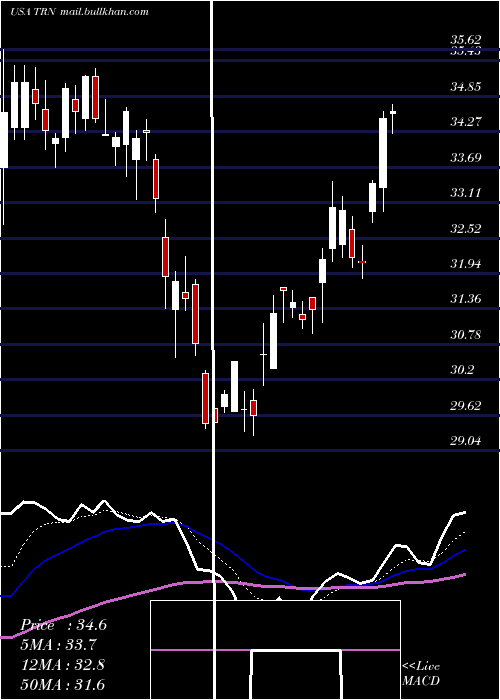This screenshot has width=500, height=700.
Task: Click the 'USA TRN mail.bullkhan.com' chart title
Action: 79,12
